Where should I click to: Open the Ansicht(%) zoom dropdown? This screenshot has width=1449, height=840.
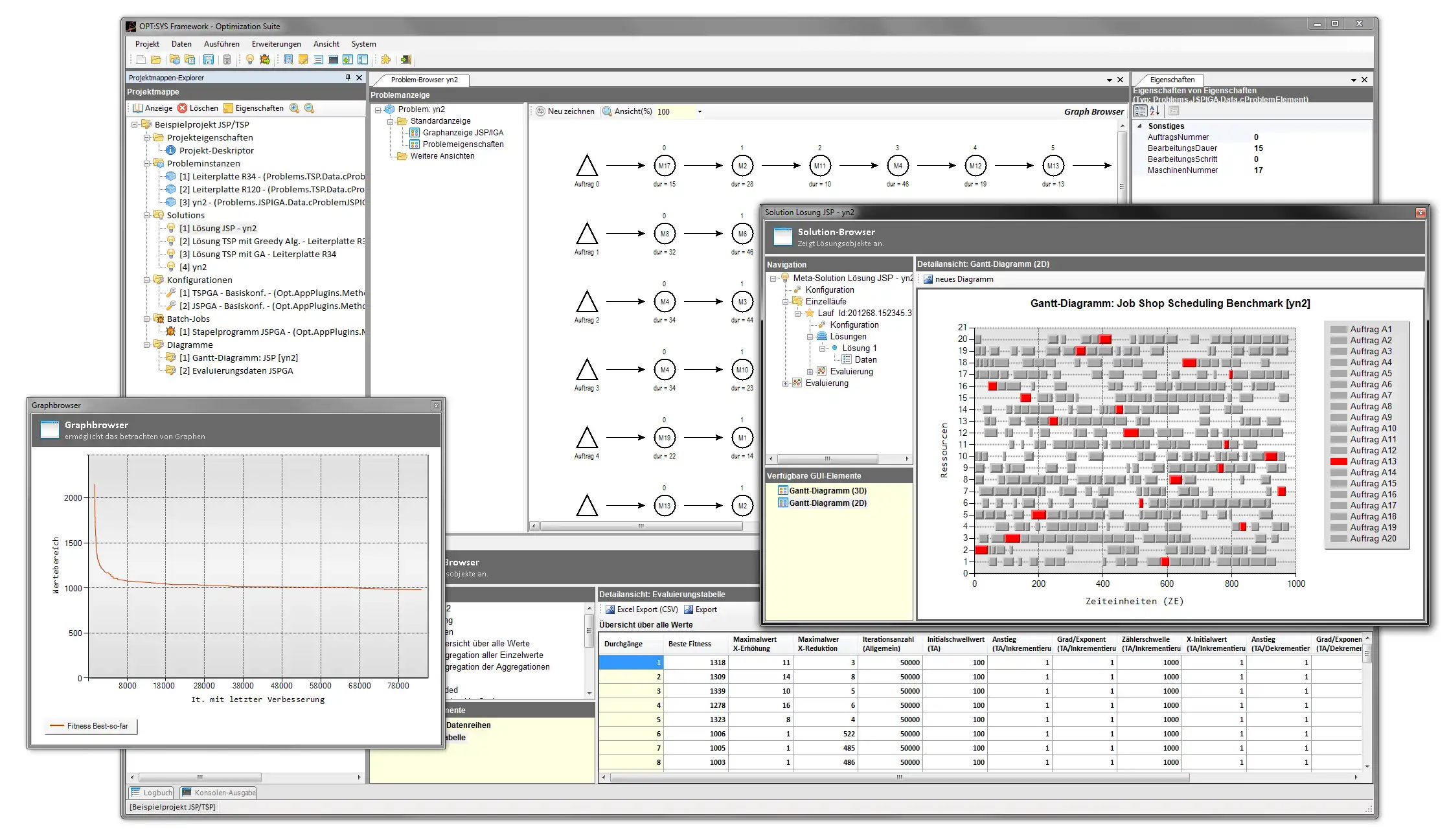click(700, 111)
